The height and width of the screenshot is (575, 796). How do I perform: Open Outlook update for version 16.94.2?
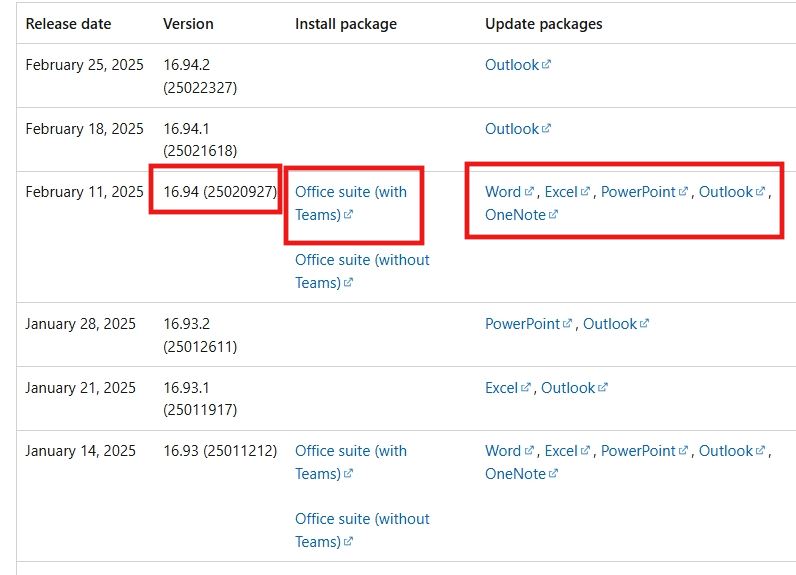pos(518,65)
